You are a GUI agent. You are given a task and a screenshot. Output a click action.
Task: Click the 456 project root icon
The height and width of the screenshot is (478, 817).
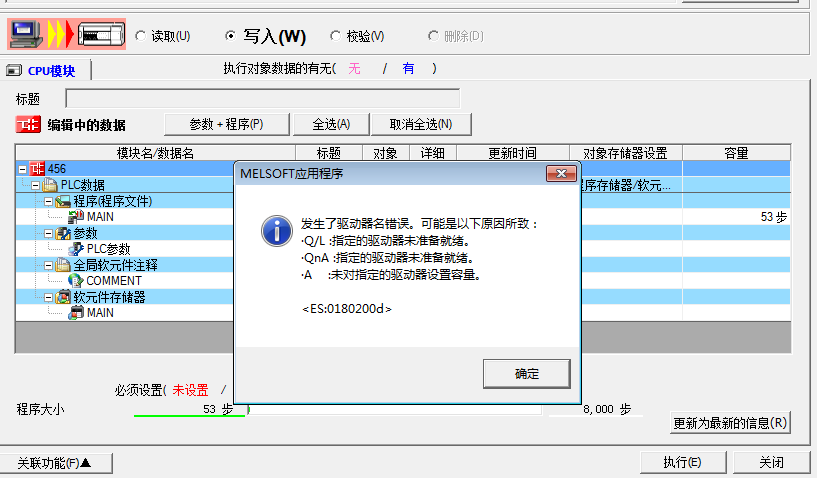tap(38, 169)
